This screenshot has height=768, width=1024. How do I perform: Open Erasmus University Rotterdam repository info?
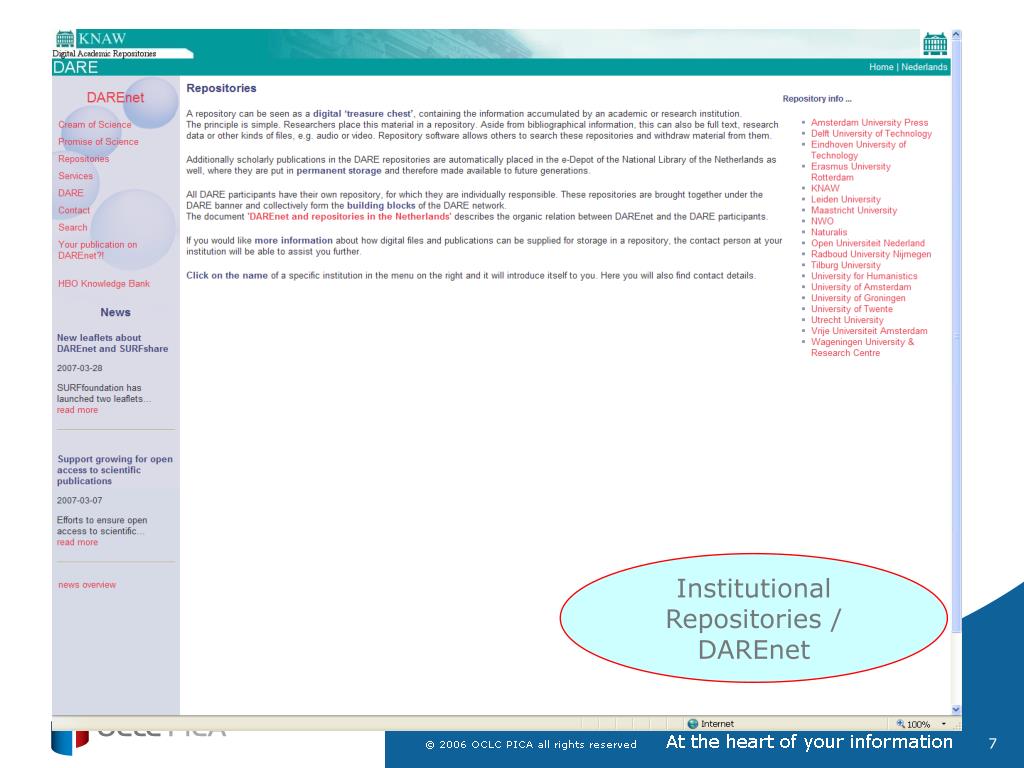pyautogui.click(x=850, y=172)
